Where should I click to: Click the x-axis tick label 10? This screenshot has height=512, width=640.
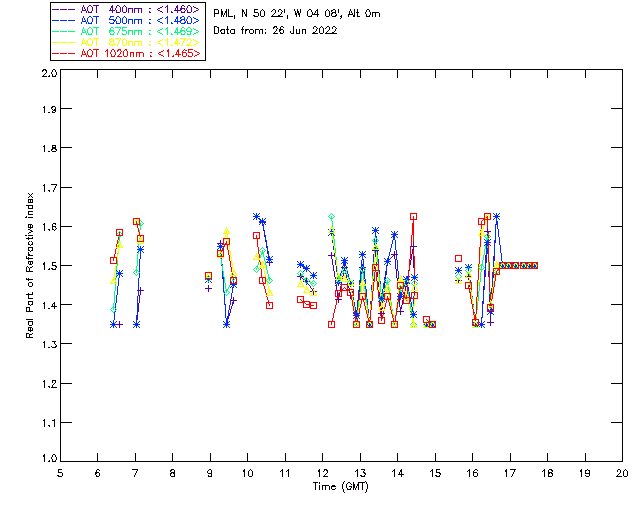(247, 473)
